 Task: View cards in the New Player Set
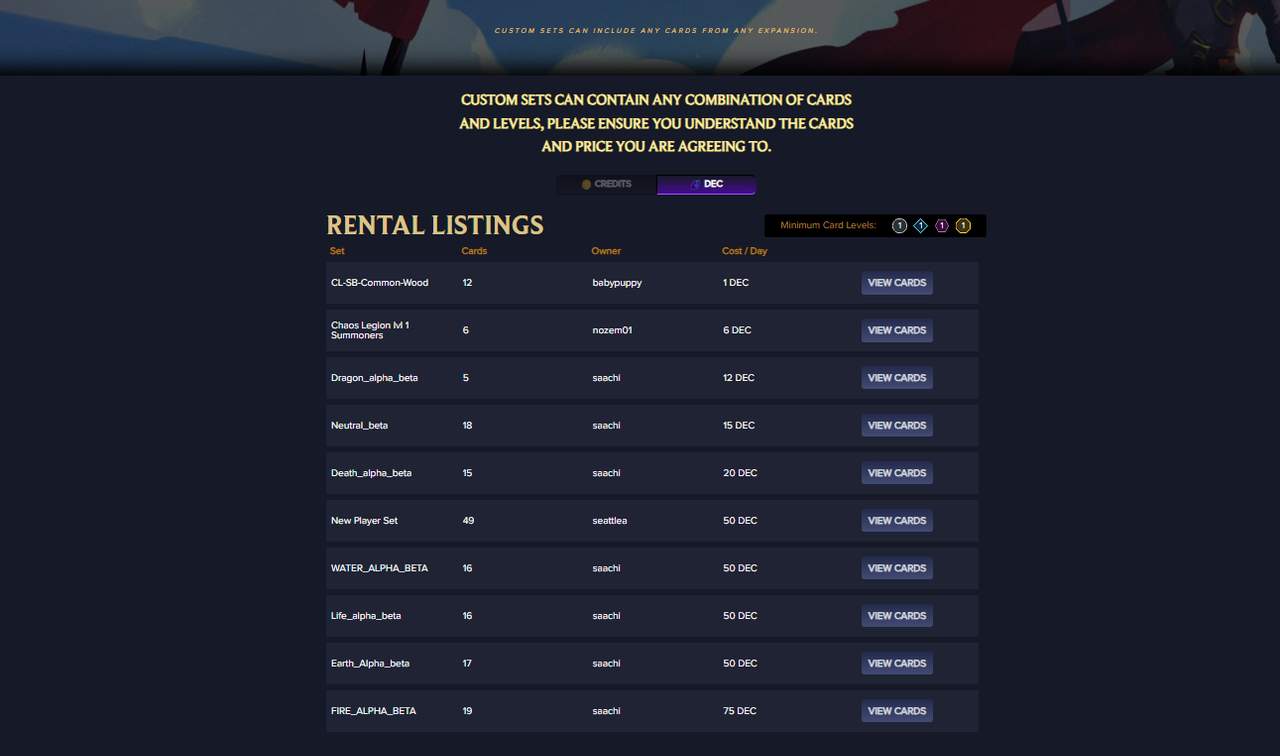(x=896, y=521)
